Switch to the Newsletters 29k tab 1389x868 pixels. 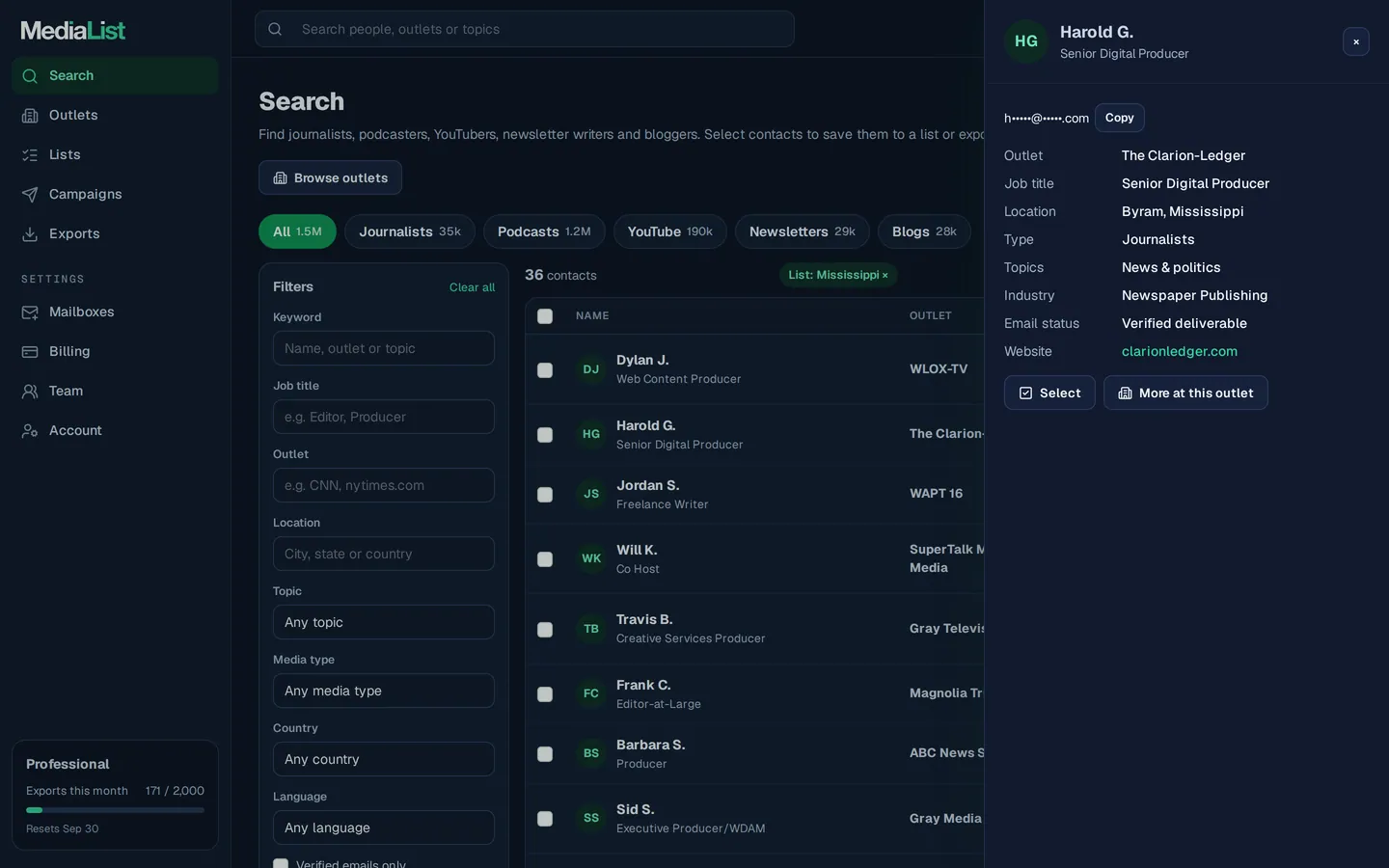coord(803,231)
